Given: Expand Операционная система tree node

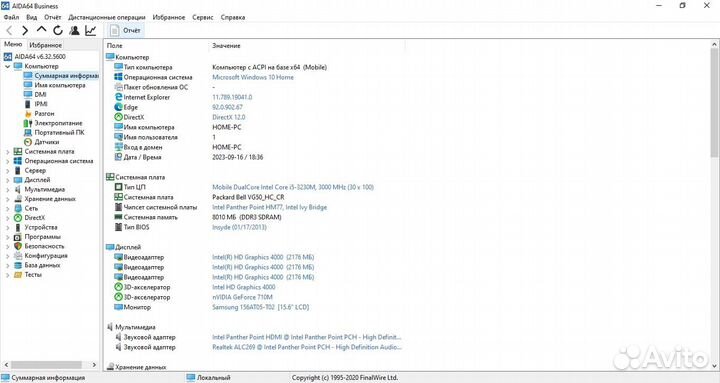Looking at the screenshot, I should coord(7,161).
